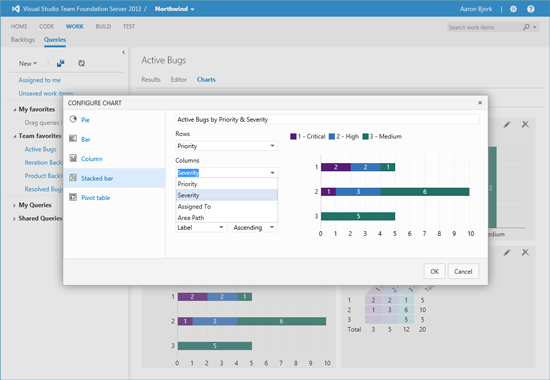The image size is (550, 380).
Task: Click the purple 2 segment in preview chart
Action: point(336,167)
